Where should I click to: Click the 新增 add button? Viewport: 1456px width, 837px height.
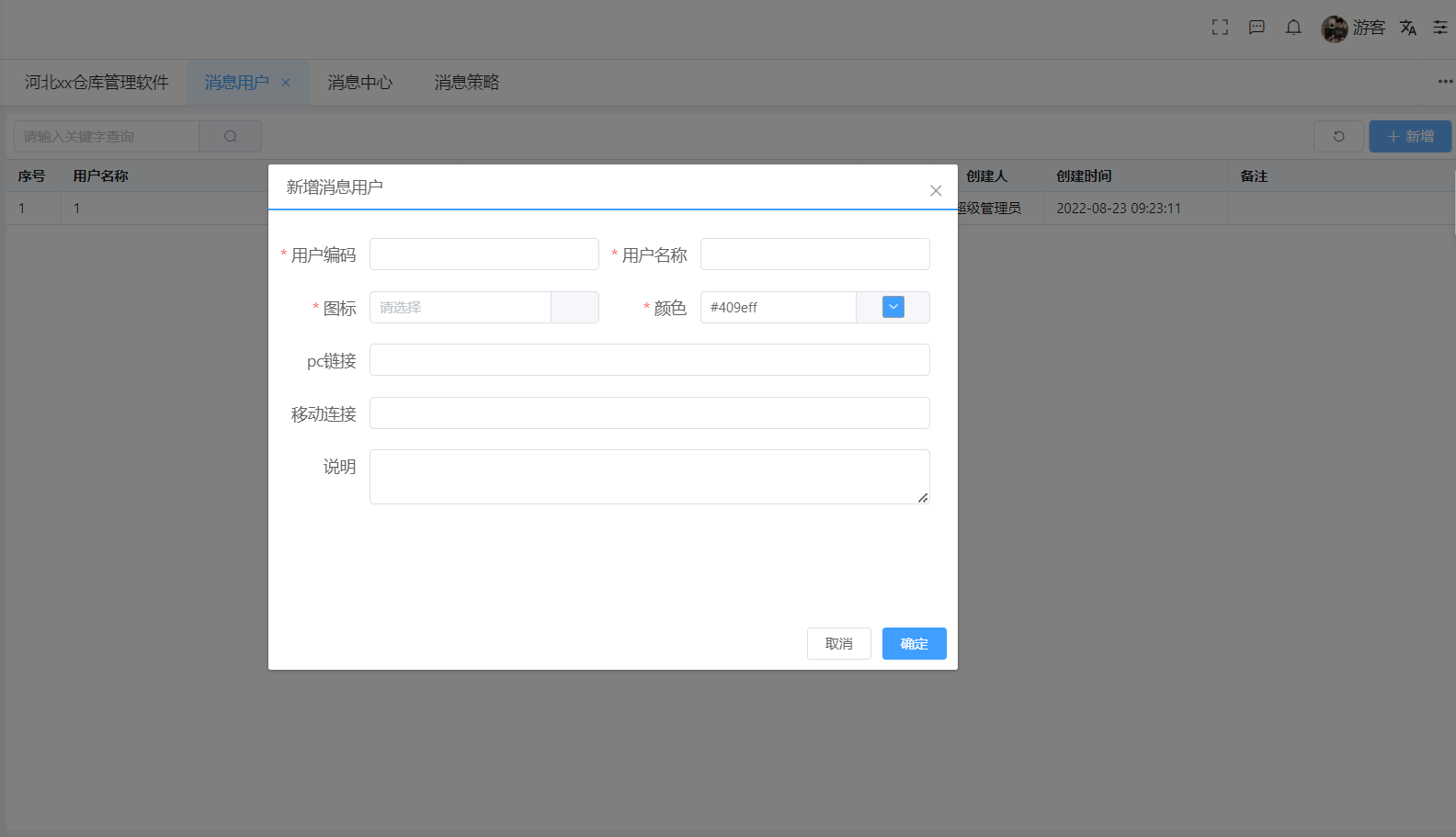[1410, 136]
